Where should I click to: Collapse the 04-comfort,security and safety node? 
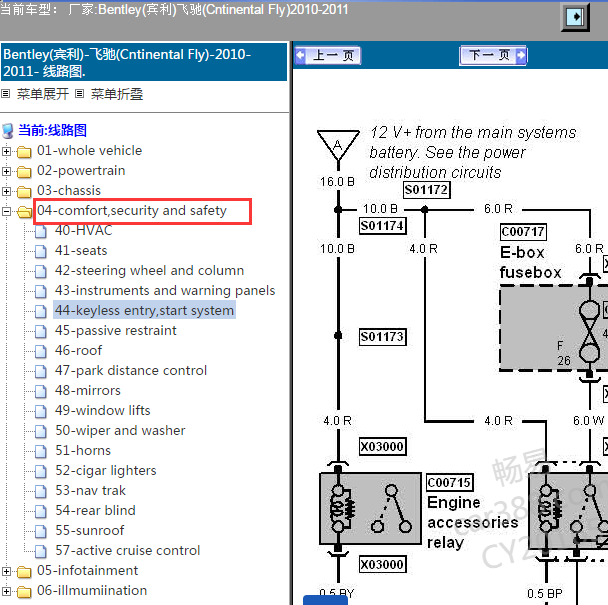[x=6, y=211]
